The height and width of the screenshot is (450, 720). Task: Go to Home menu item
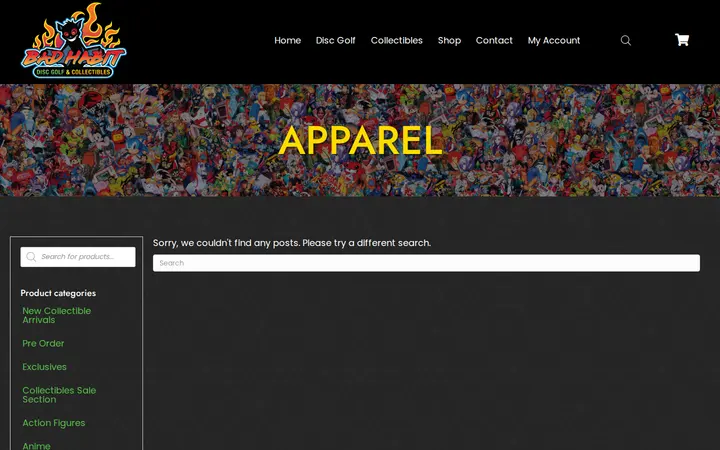pos(287,40)
